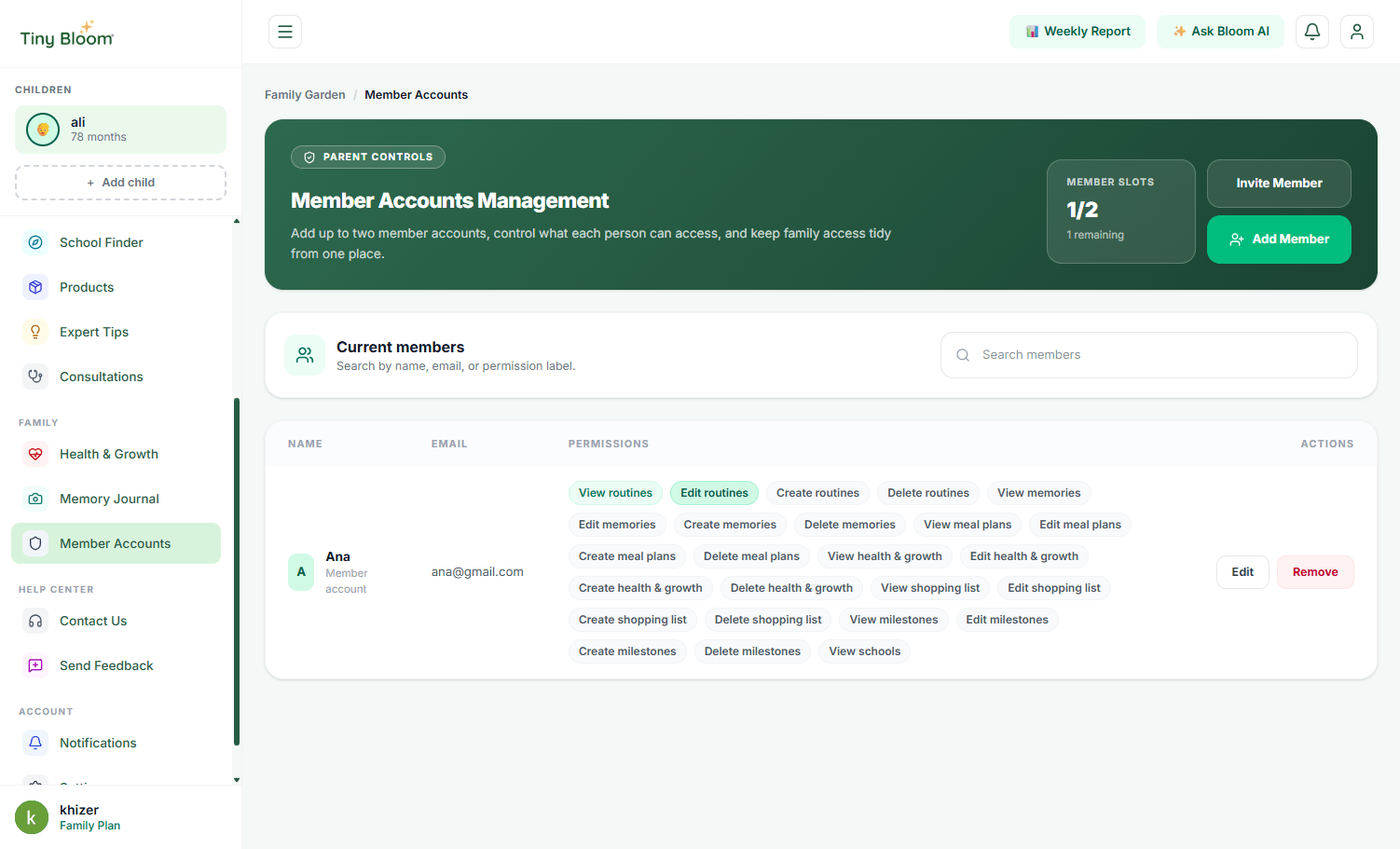This screenshot has height=849, width=1400.
Task: Click the ana@gmail.com email cell
Action: tap(477, 572)
